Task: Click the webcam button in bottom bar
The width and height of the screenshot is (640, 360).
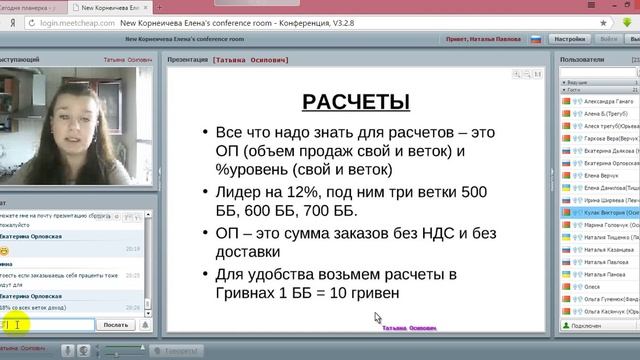Action: (x=84, y=351)
